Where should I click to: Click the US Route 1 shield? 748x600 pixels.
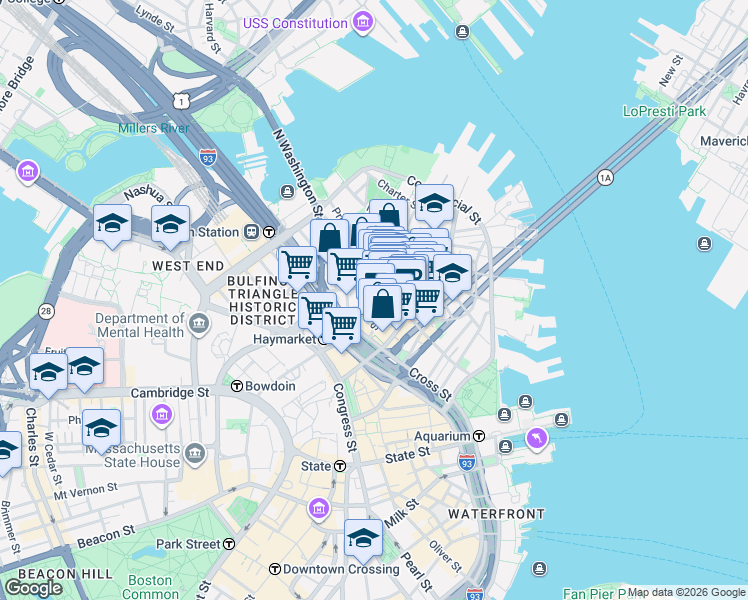pyautogui.click(x=181, y=101)
